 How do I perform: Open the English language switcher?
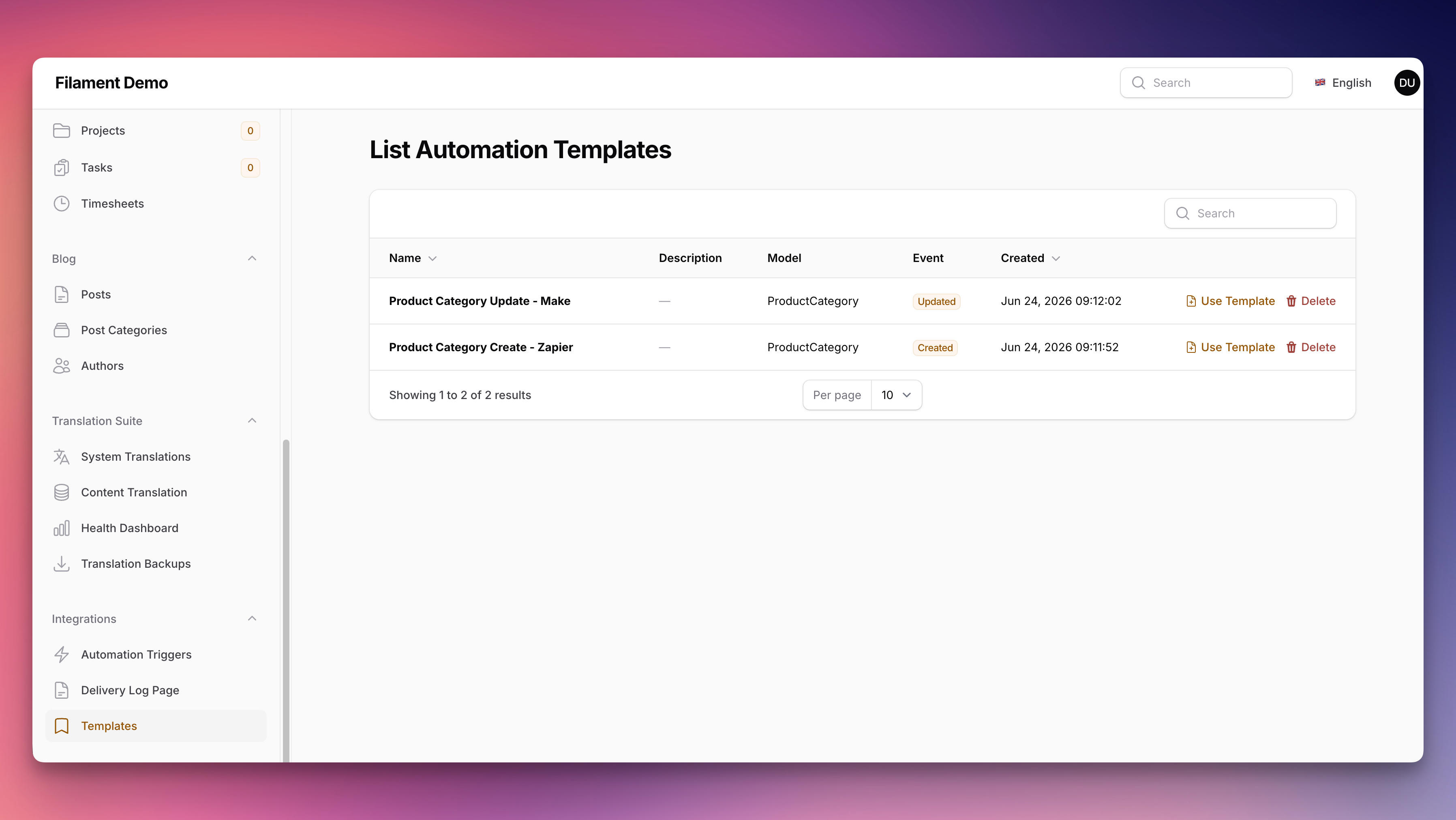(1343, 83)
